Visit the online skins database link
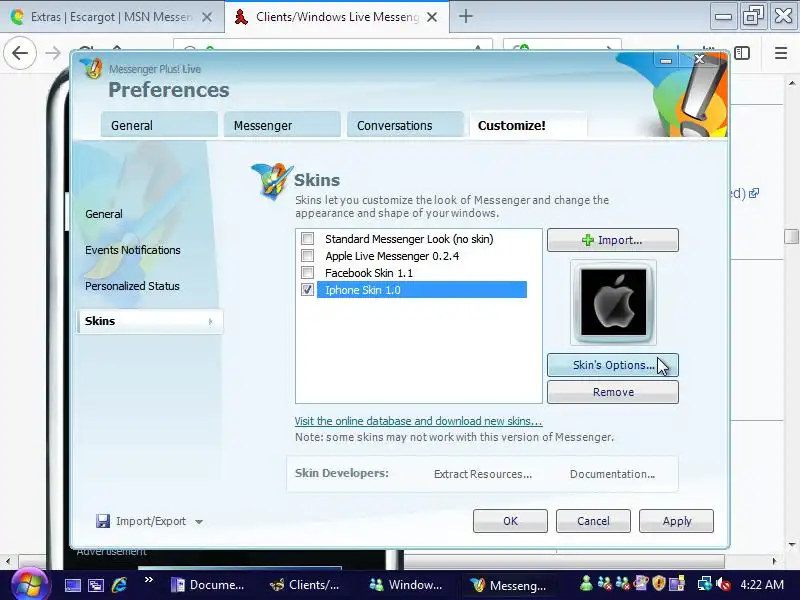This screenshot has height=600, width=800. (418, 421)
